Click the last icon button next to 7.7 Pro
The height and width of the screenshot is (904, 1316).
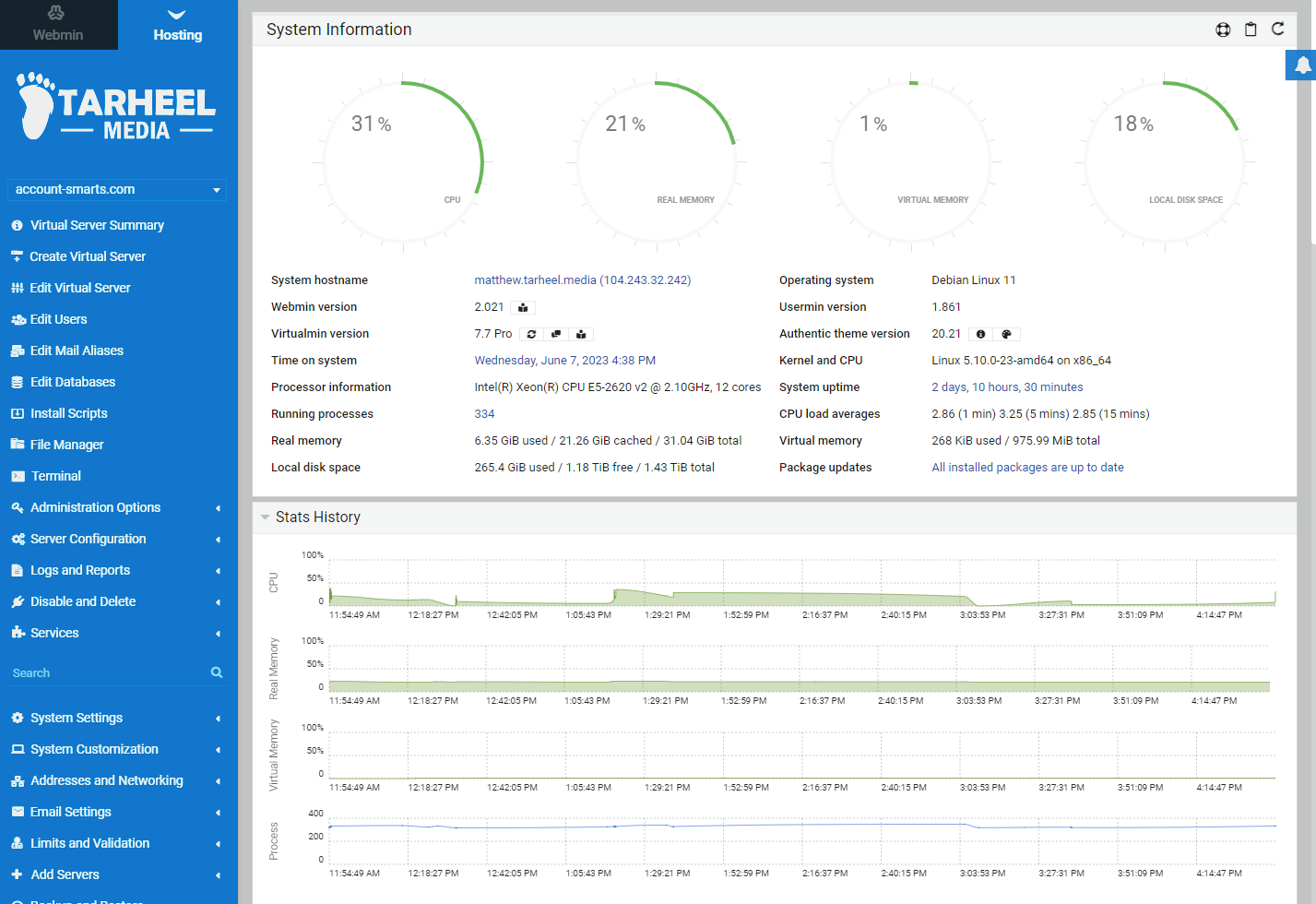[x=581, y=335]
